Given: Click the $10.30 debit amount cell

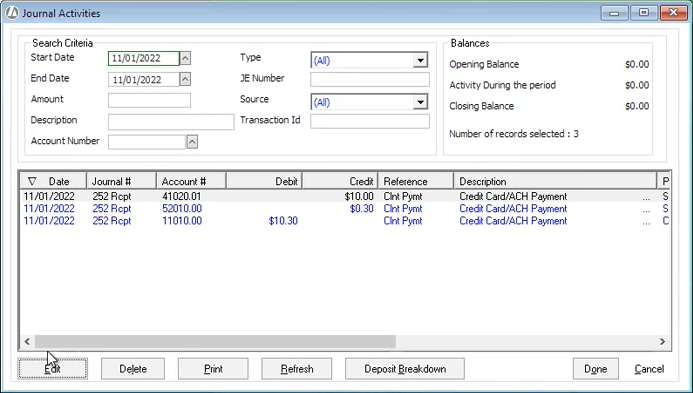Looking at the screenshot, I should tap(283, 221).
